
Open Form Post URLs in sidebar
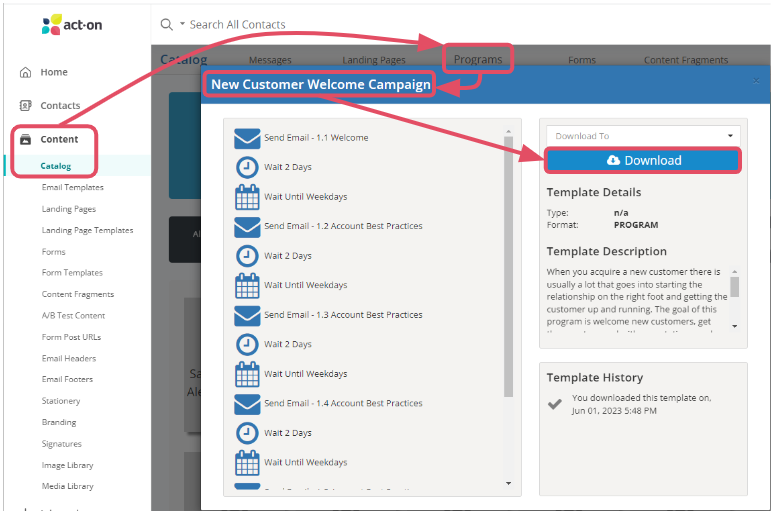(71, 337)
